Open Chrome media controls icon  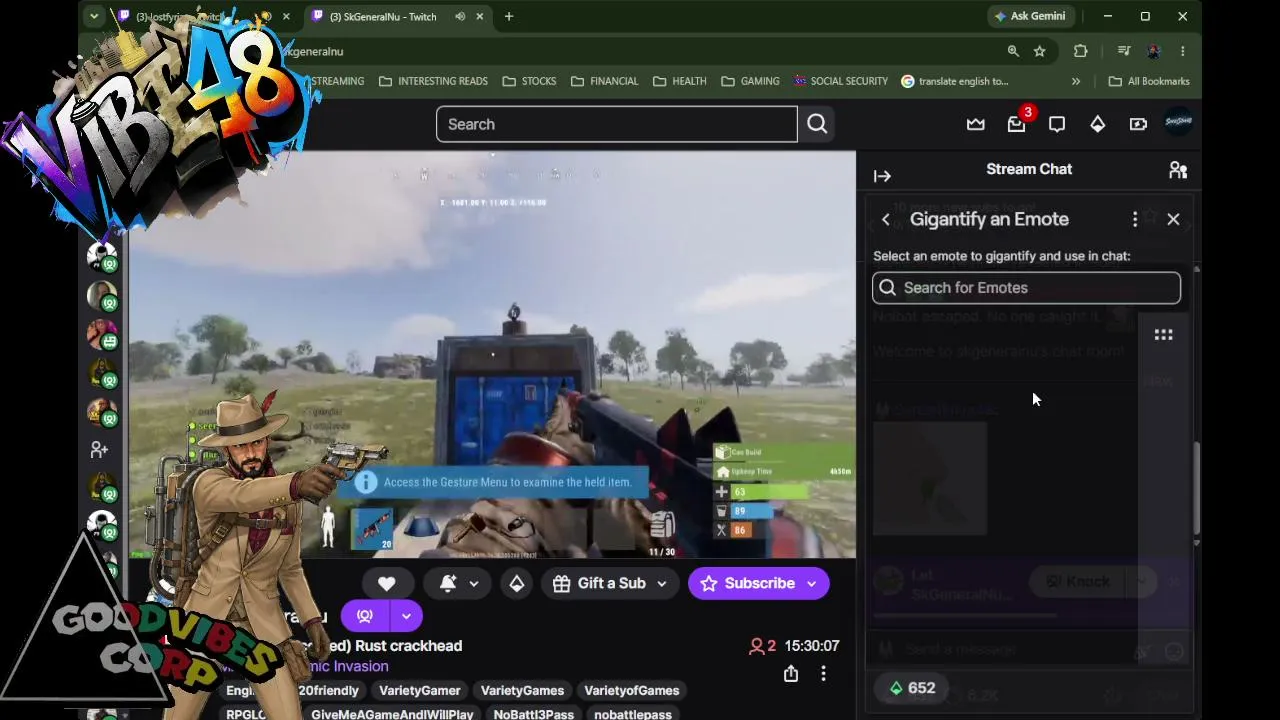coord(1124,51)
